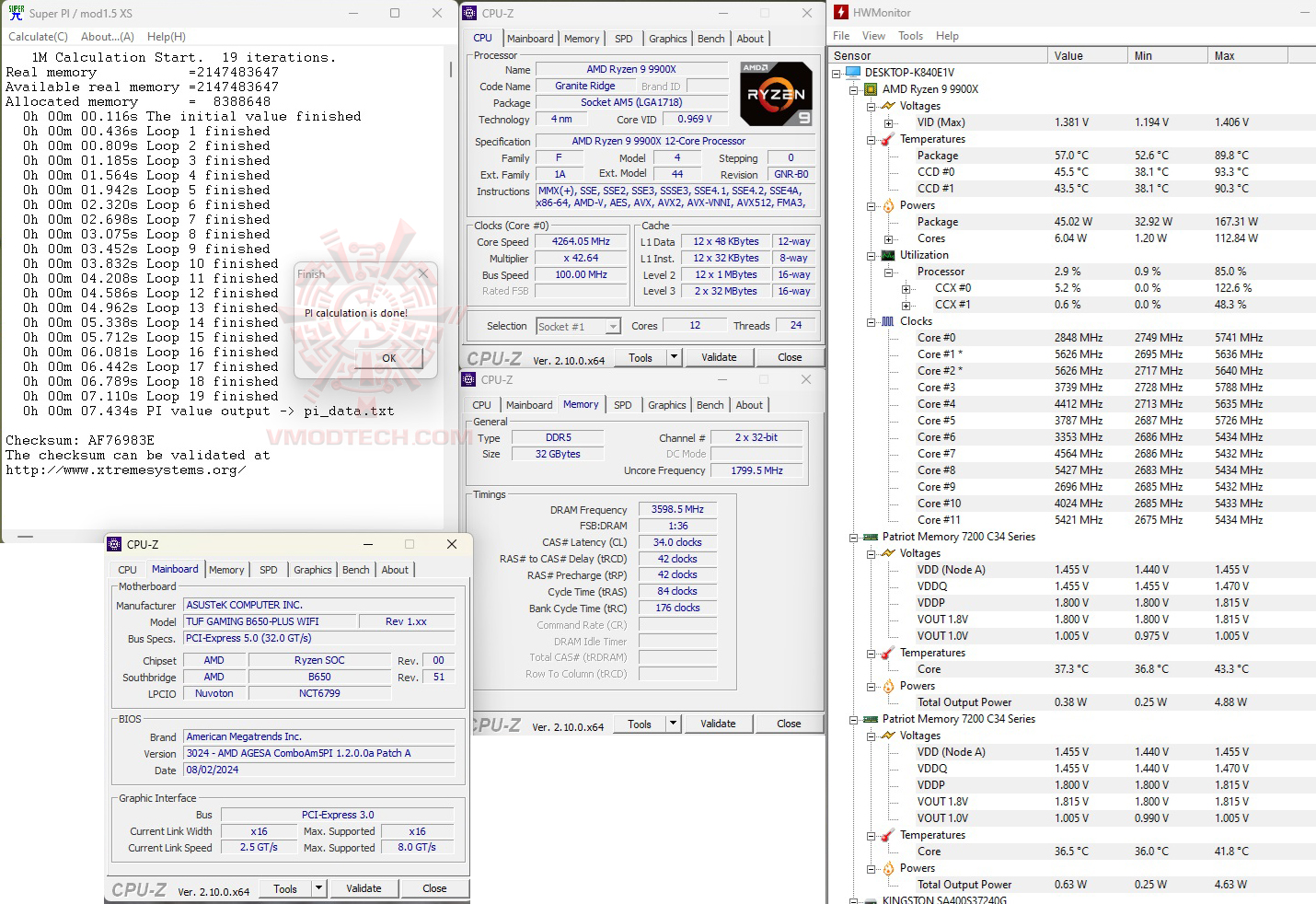The width and height of the screenshot is (1316, 904).
Task: Open the View menu in HWMonitor
Action: (872, 36)
